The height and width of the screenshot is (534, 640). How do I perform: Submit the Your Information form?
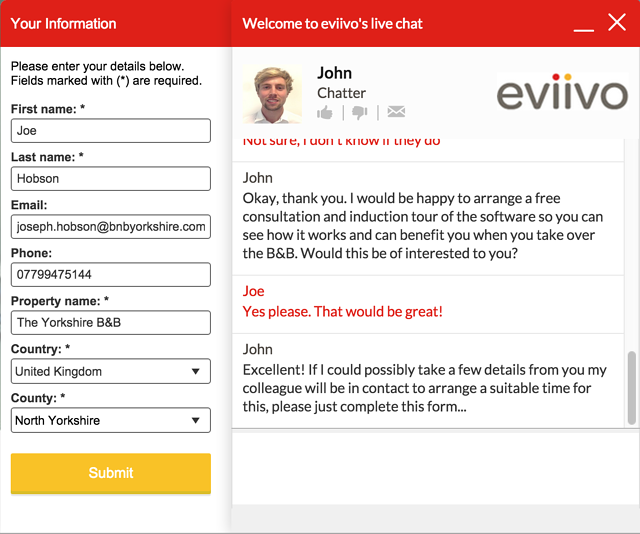111,473
